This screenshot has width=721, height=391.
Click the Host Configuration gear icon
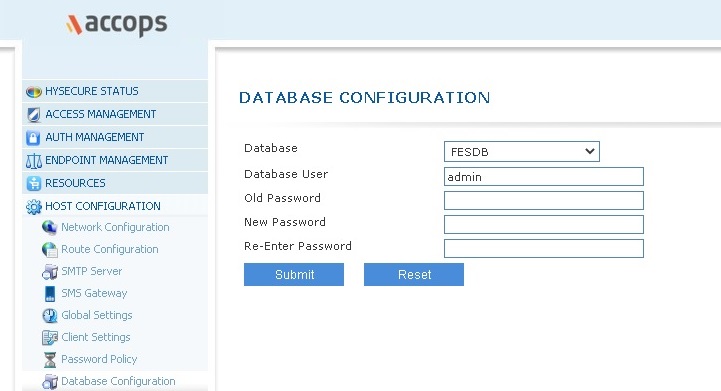point(34,207)
